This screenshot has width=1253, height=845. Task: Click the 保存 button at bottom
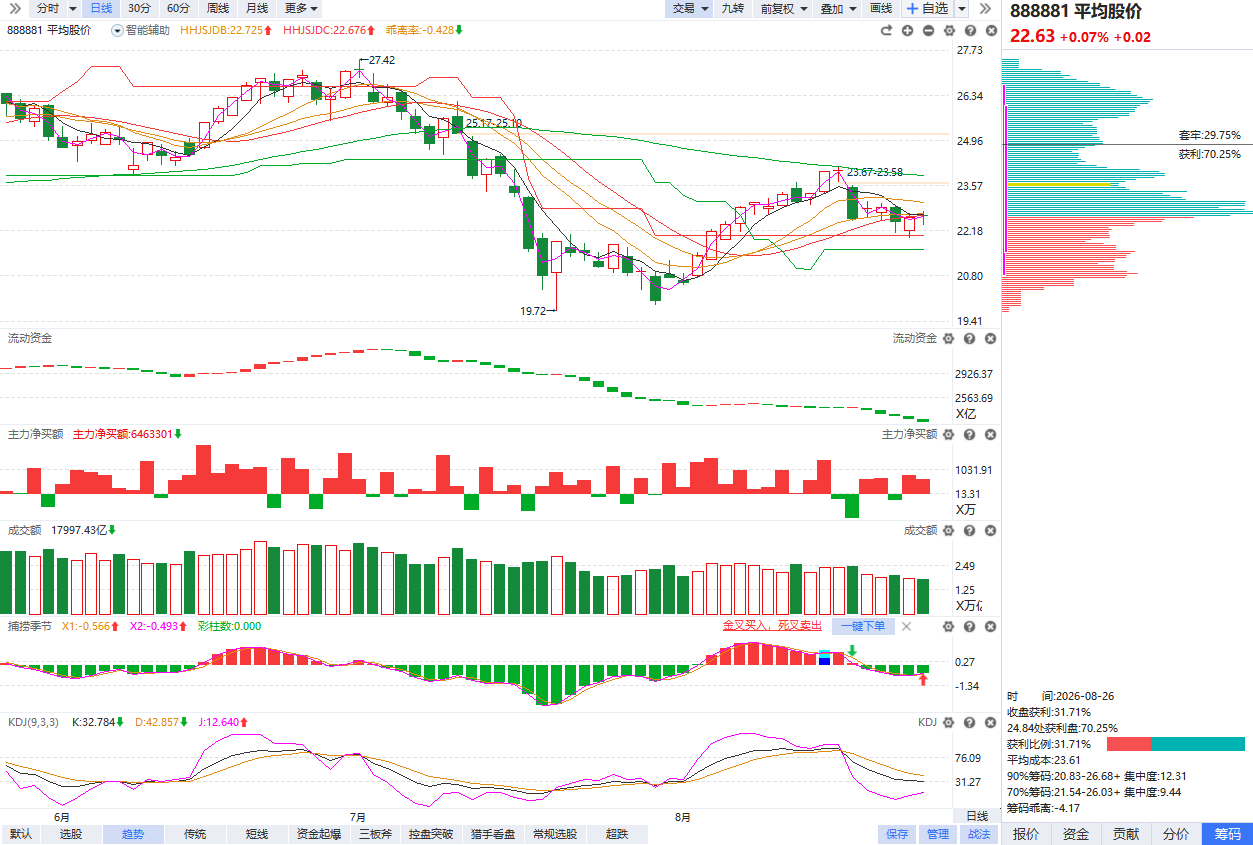[x=897, y=834]
